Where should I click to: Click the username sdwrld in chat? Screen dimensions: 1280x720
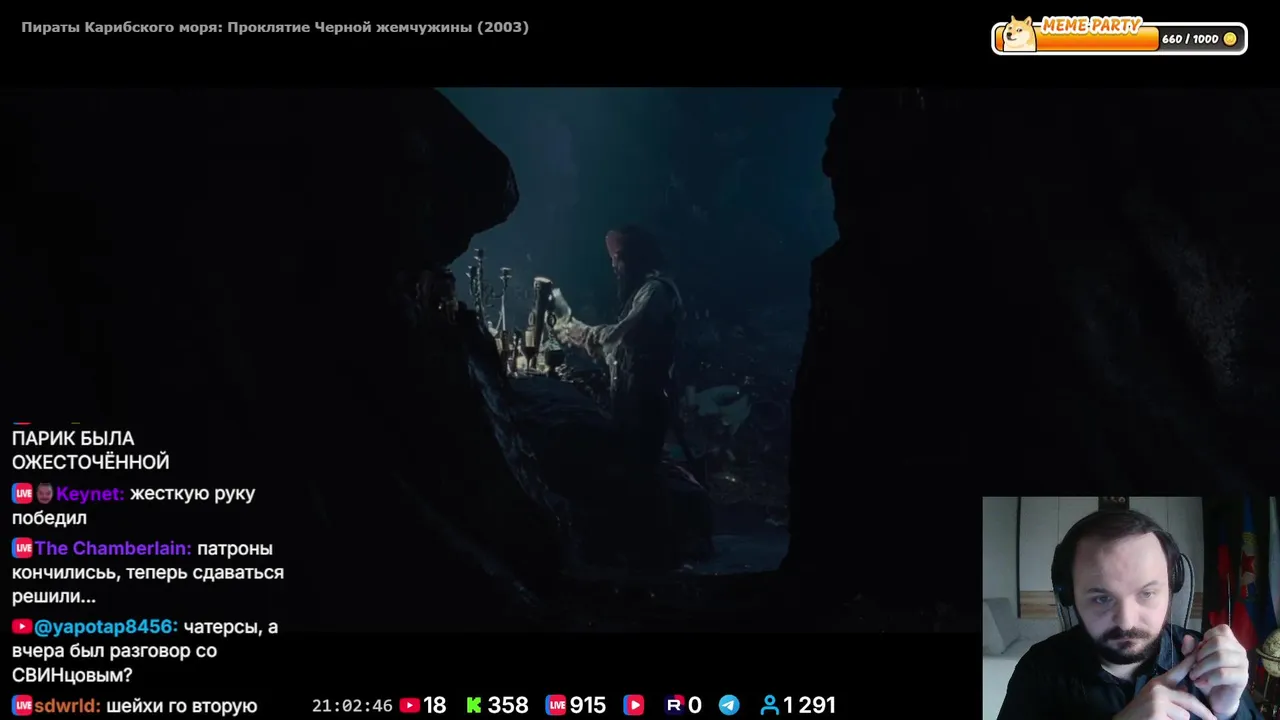(67, 706)
